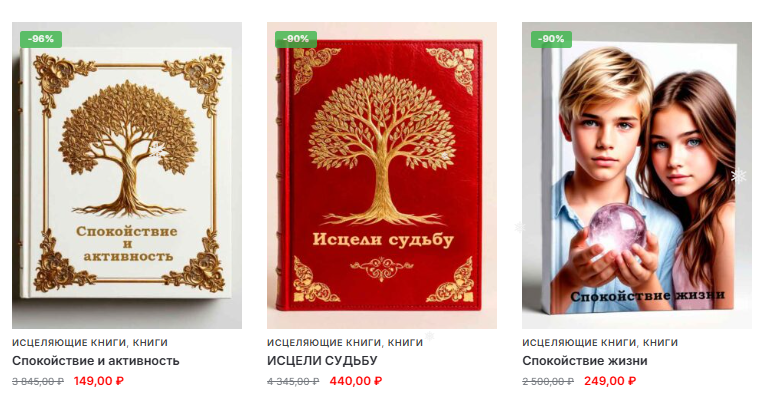Select 'ИСЦЕЛЯЮЩИЕ КНИГИ' category under 'Спокойствие жизни'
This screenshot has width=778, height=410.
[579, 342]
